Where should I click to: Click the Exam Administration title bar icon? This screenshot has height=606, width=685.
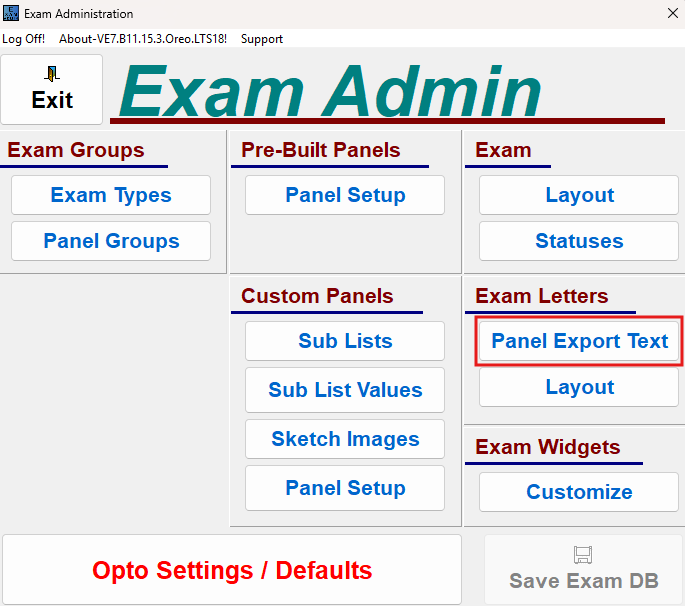point(11,14)
